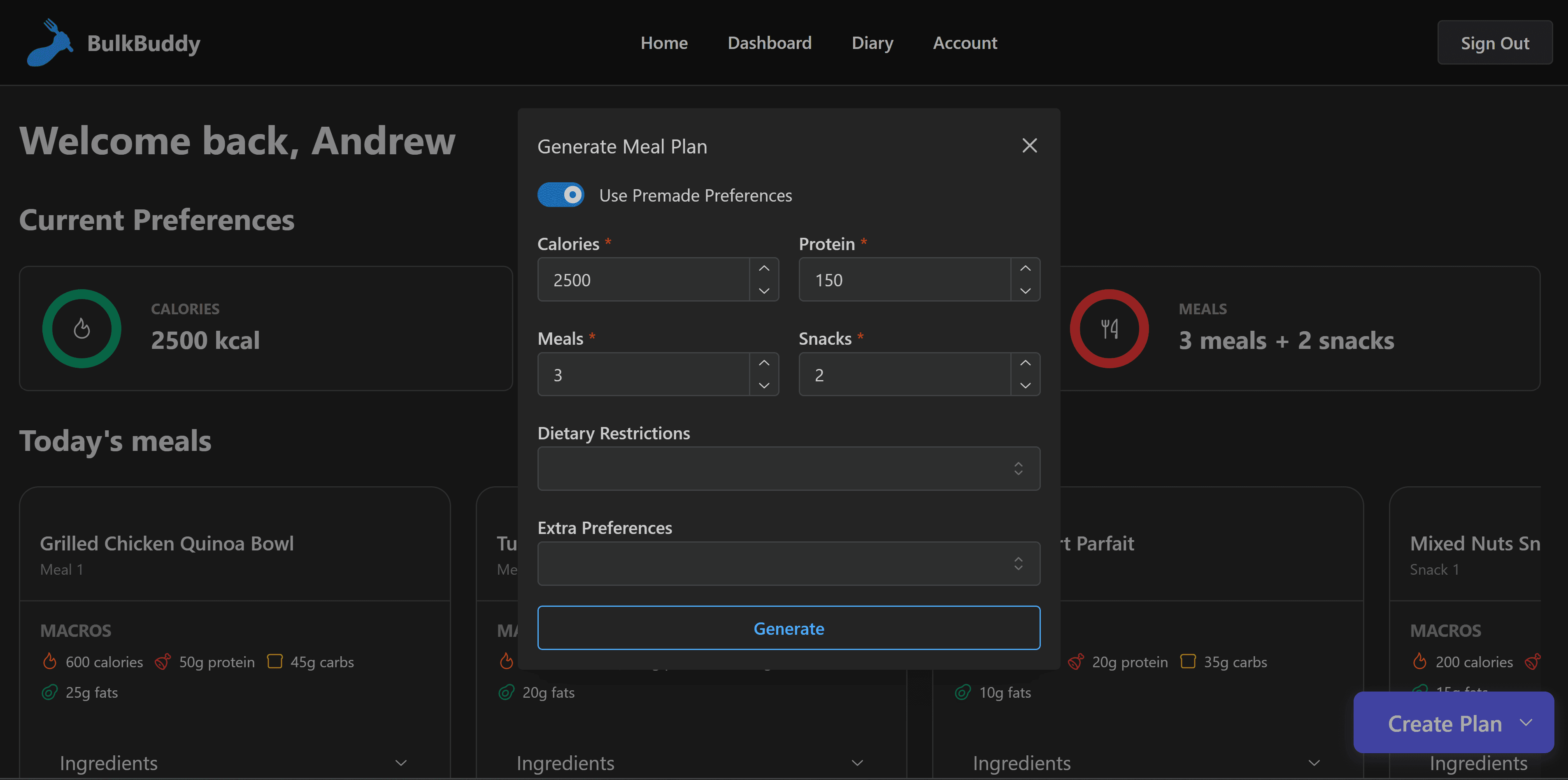Viewport: 1568px width, 780px height.
Task: Increase Calories with the up arrow
Action: click(x=764, y=268)
